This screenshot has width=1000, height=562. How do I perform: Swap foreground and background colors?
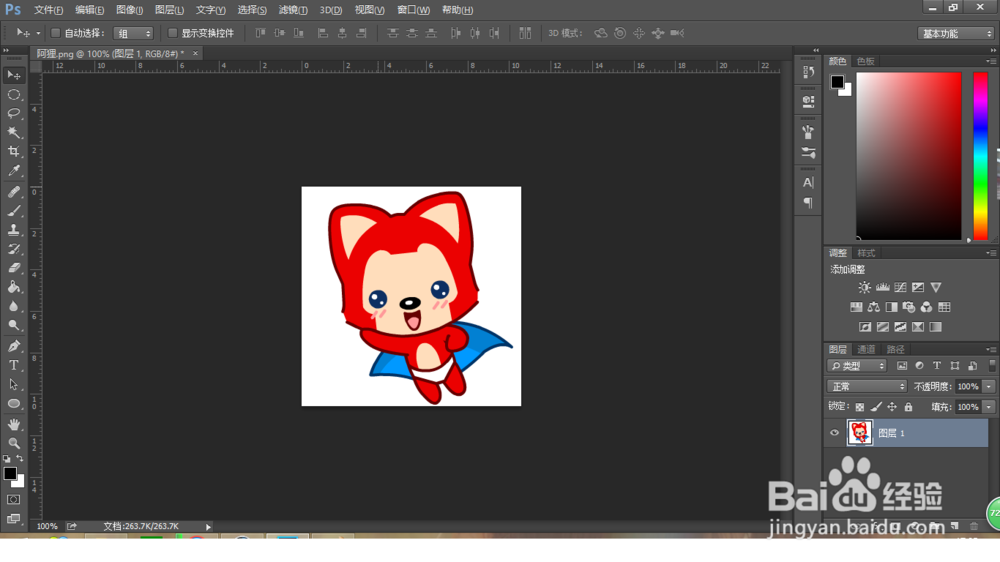(x=20, y=458)
